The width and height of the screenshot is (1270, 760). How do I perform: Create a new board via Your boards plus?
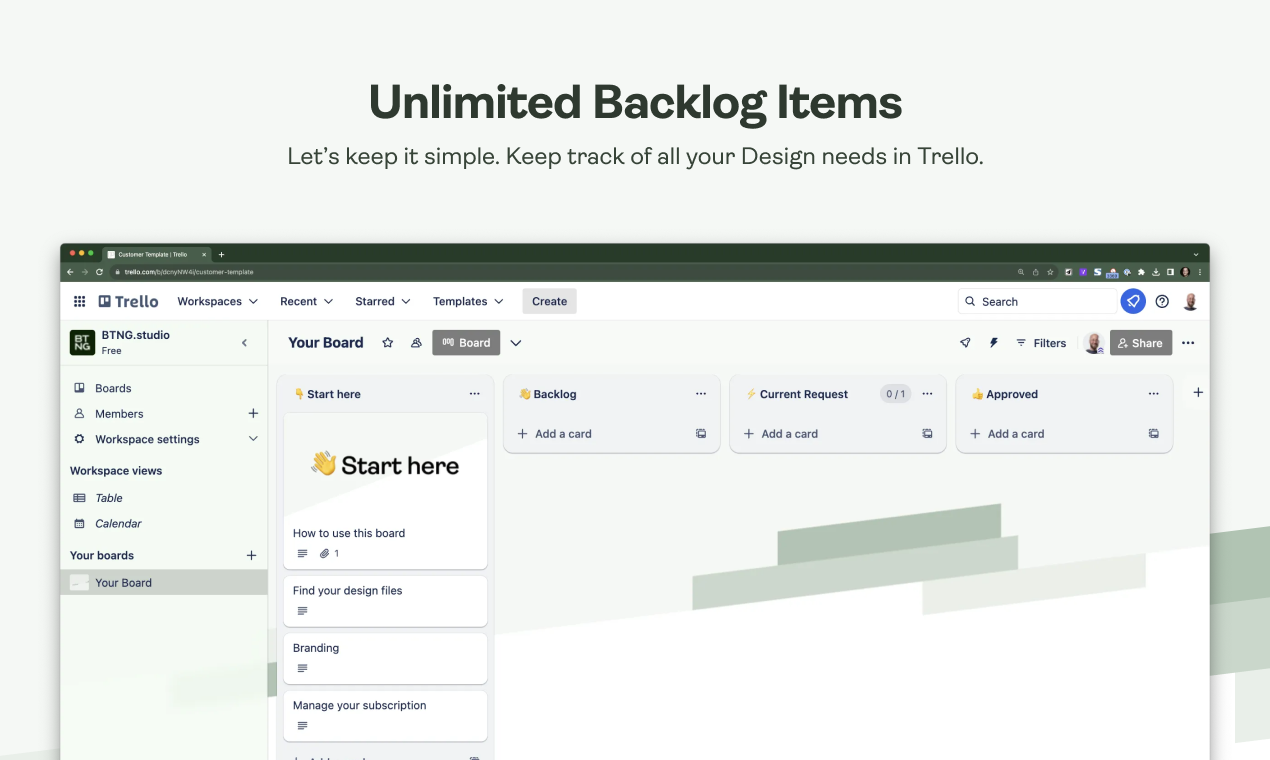251,555
